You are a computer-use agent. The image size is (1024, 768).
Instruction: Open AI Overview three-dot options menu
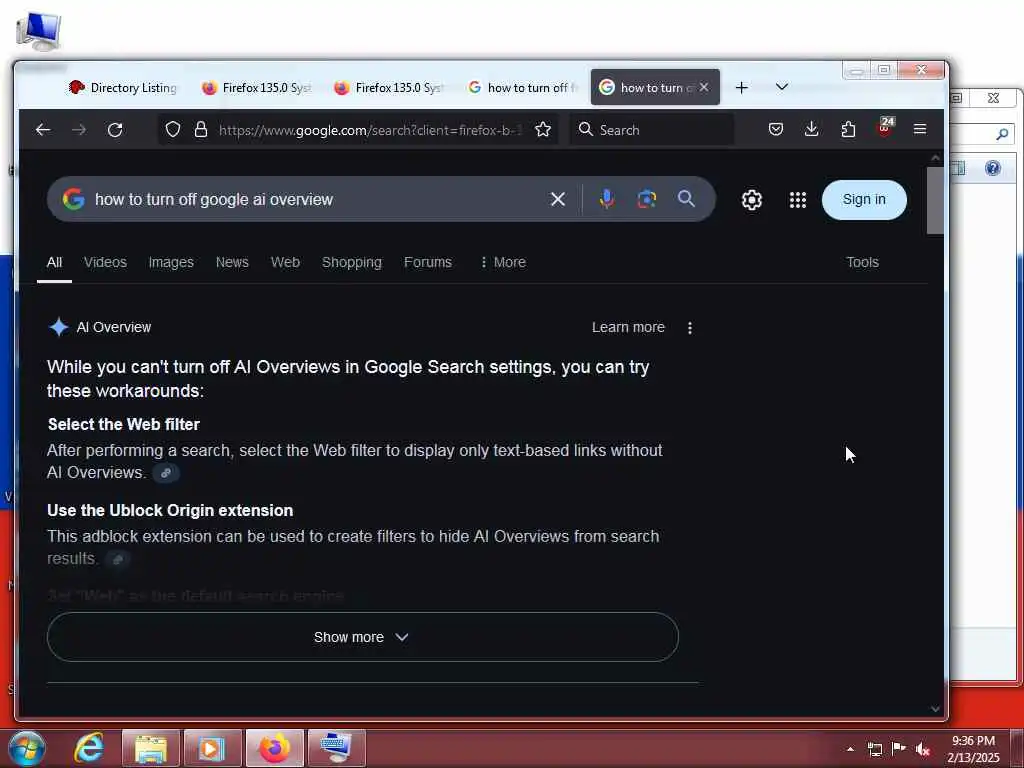click(690, 328)
